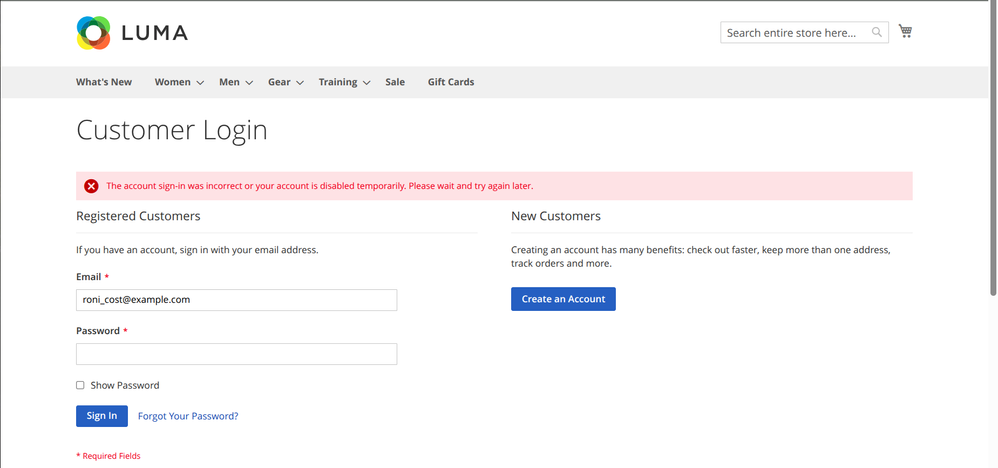Enable the Show Password checkbox
Screen dimensions: 998x468
pos(80,385)
